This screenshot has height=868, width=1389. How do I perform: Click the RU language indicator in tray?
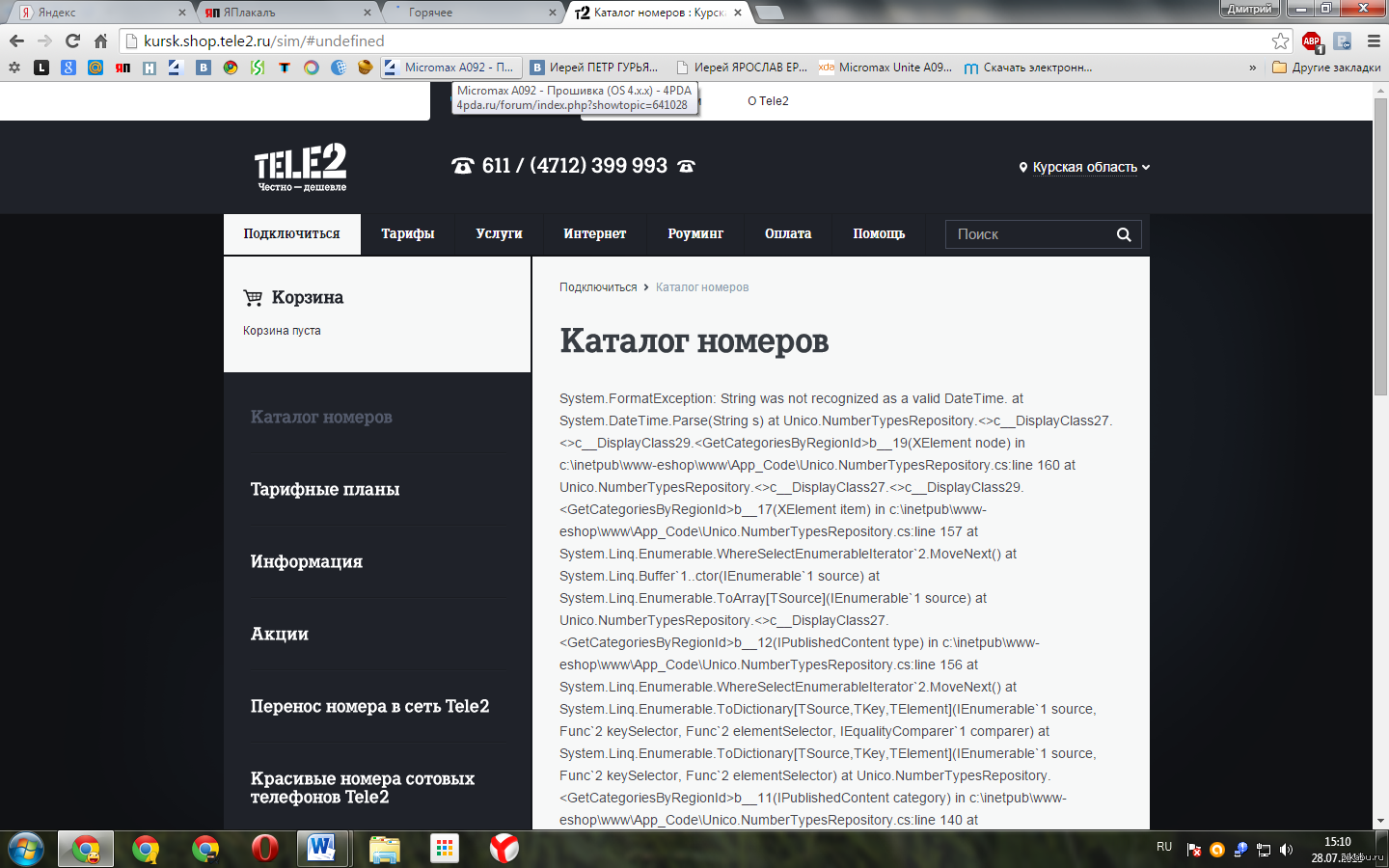(x=1164, y=847)
